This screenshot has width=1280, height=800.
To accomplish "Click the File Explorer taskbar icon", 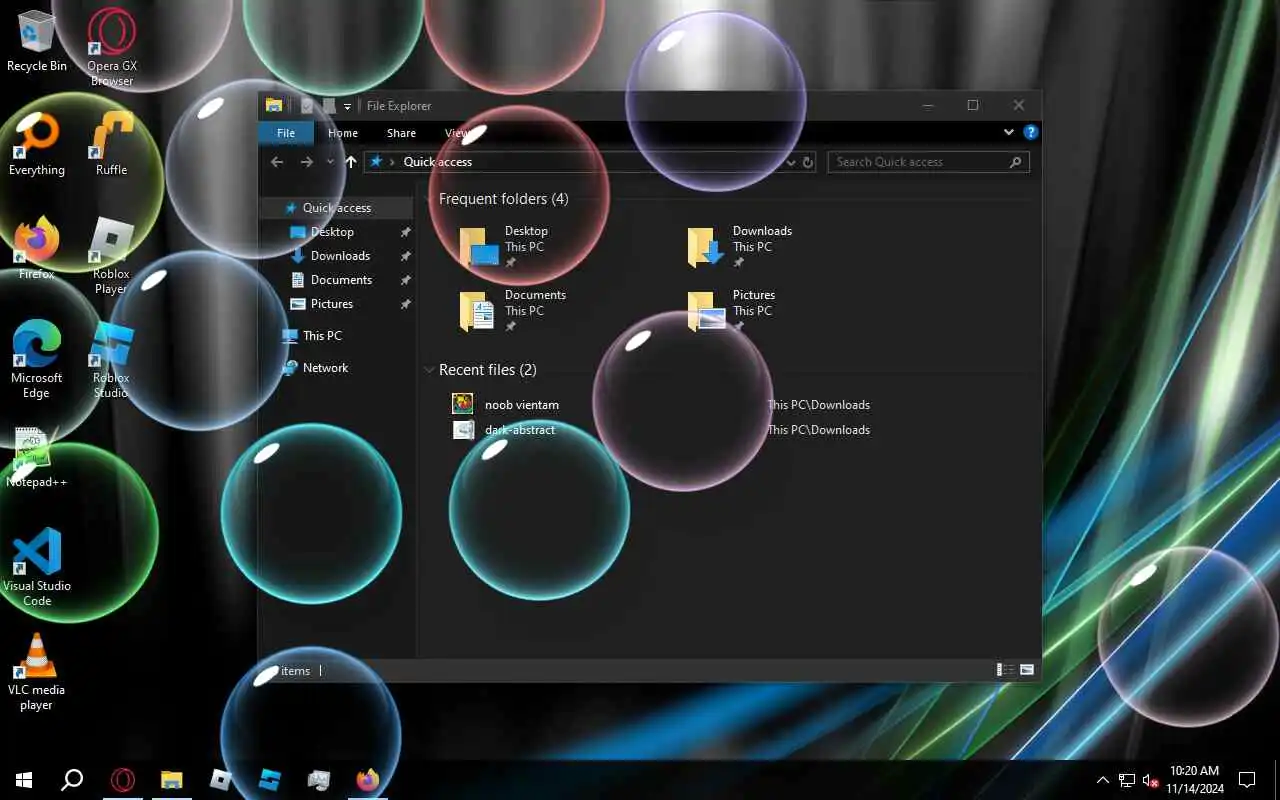I will (172, 780).
